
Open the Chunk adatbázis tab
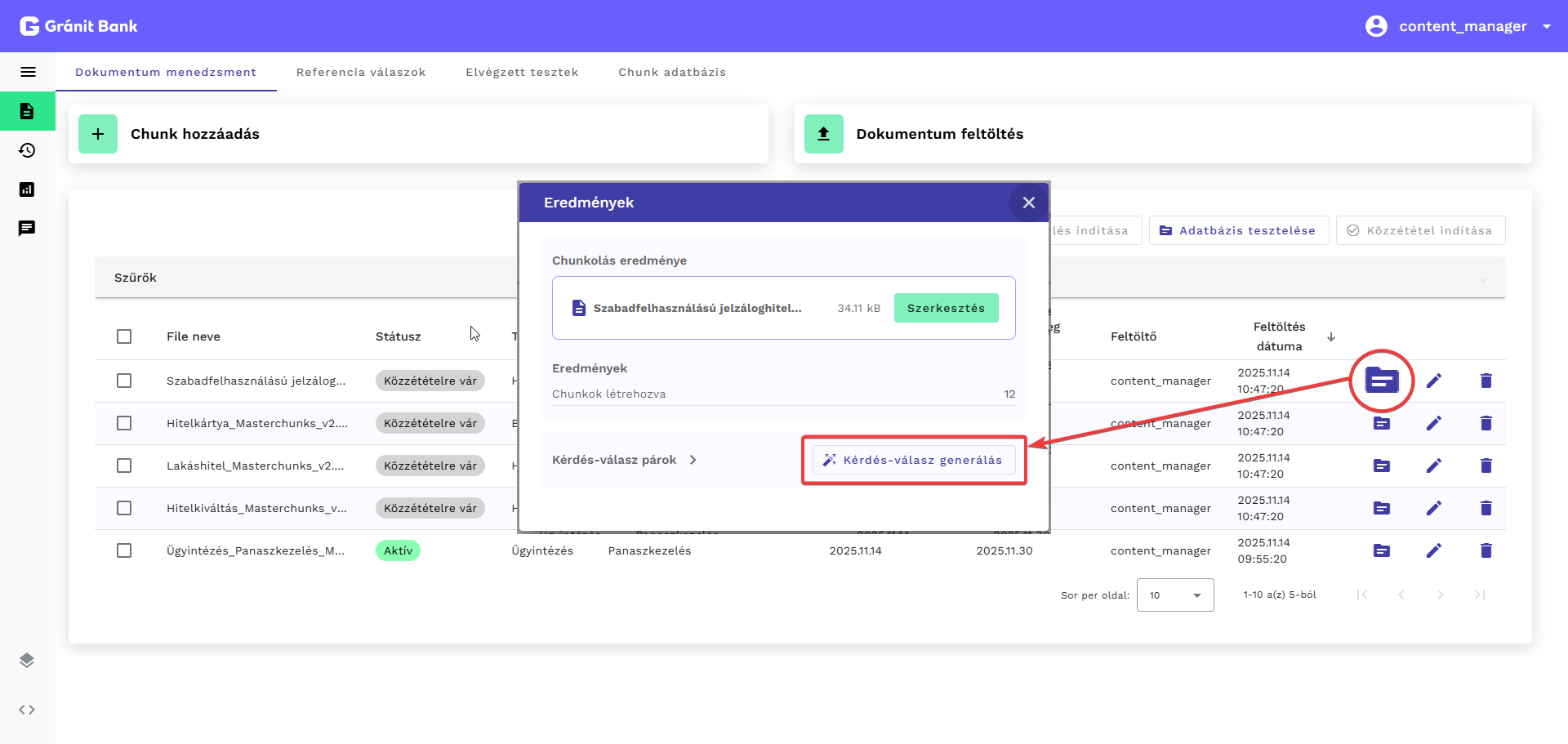point(671,72)
